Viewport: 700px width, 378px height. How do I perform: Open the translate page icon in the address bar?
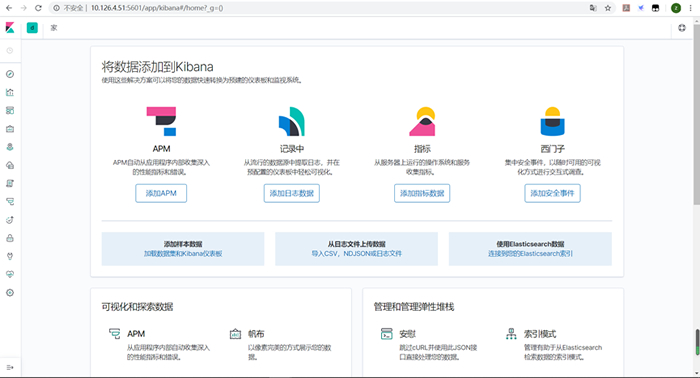pyautogui.click(x=593, y=8)
